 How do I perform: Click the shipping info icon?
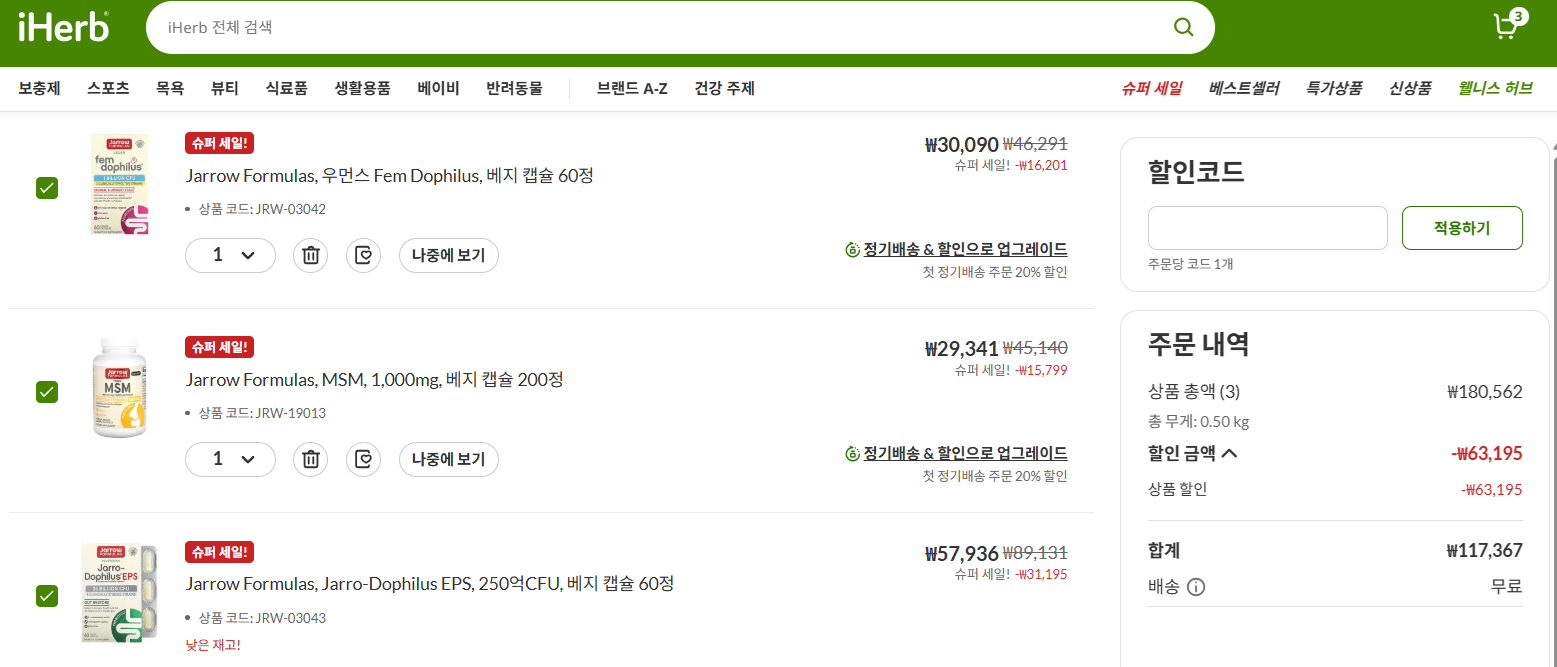click(1195, 587)
